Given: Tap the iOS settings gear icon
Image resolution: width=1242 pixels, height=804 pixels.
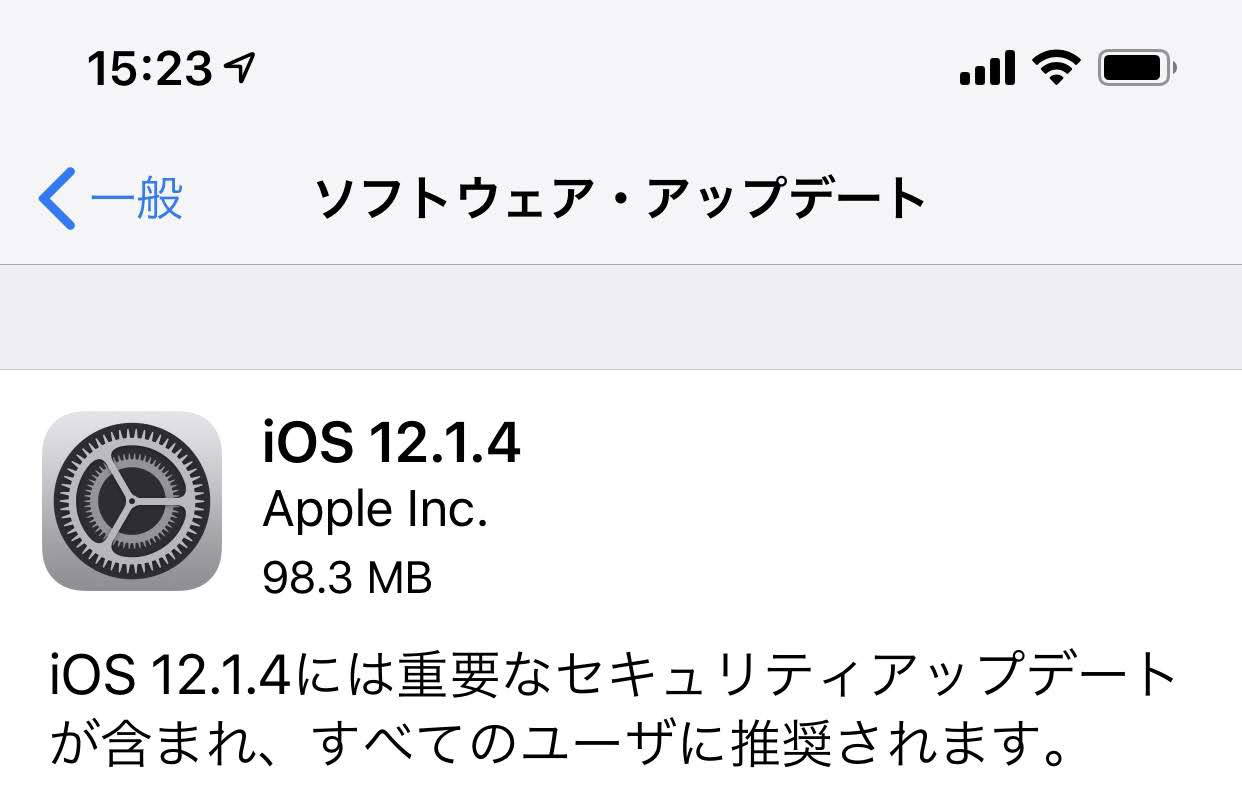Looking at the screenshot, I should (x=132, y=500).
